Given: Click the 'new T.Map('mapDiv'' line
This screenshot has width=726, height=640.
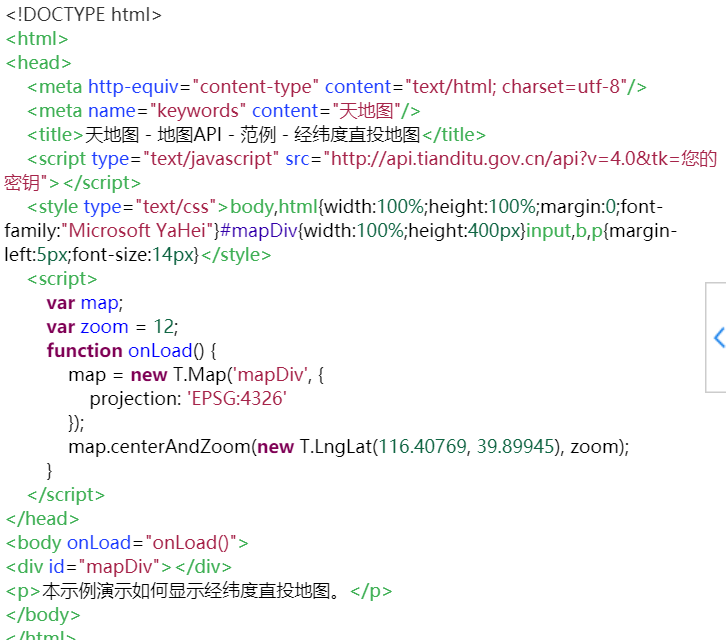Looking at the screenshot, I should pyautogui.click(x=196, y=375).
